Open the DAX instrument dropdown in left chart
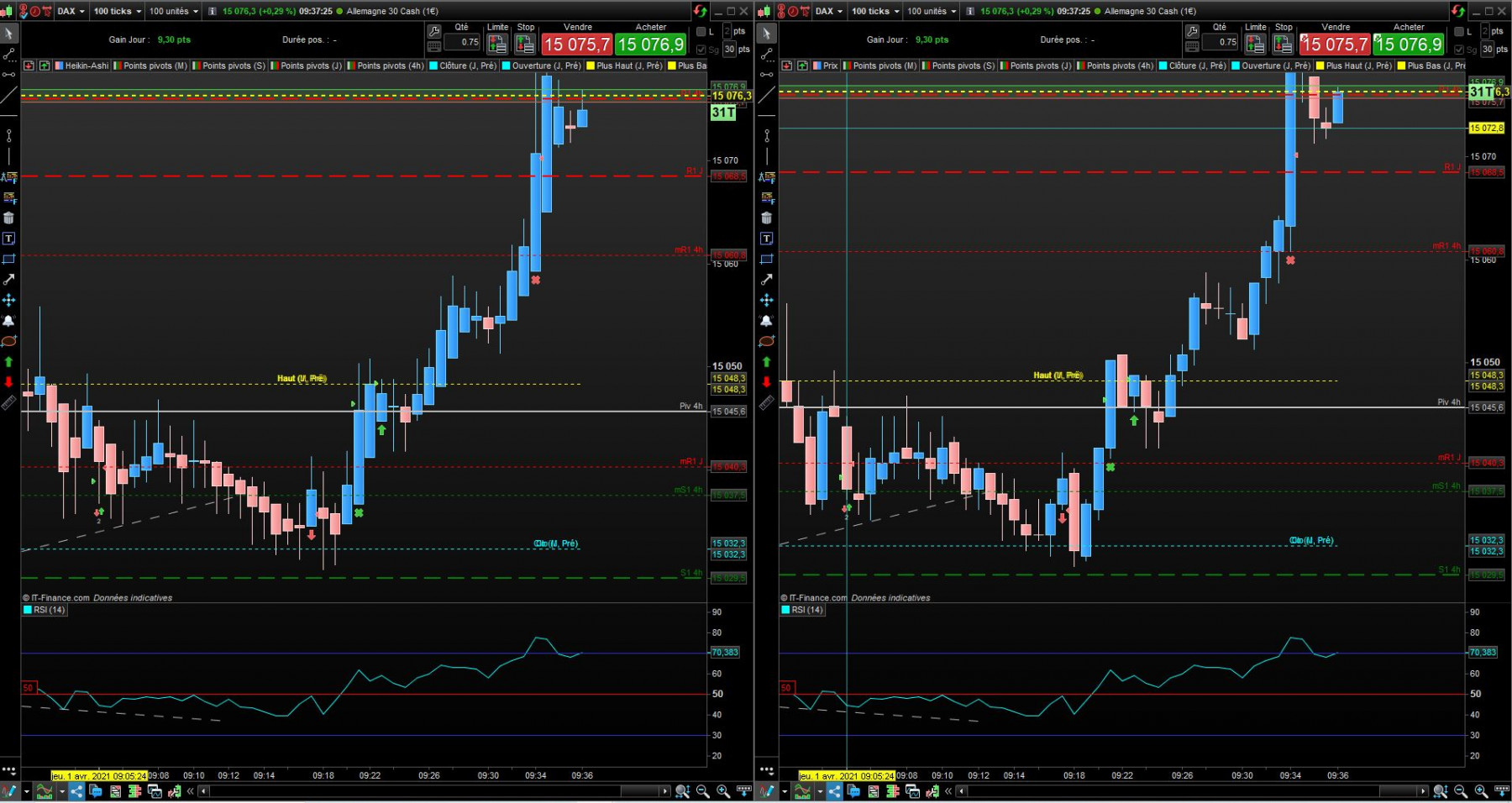 pyautogui.click(x=71, y=11)
